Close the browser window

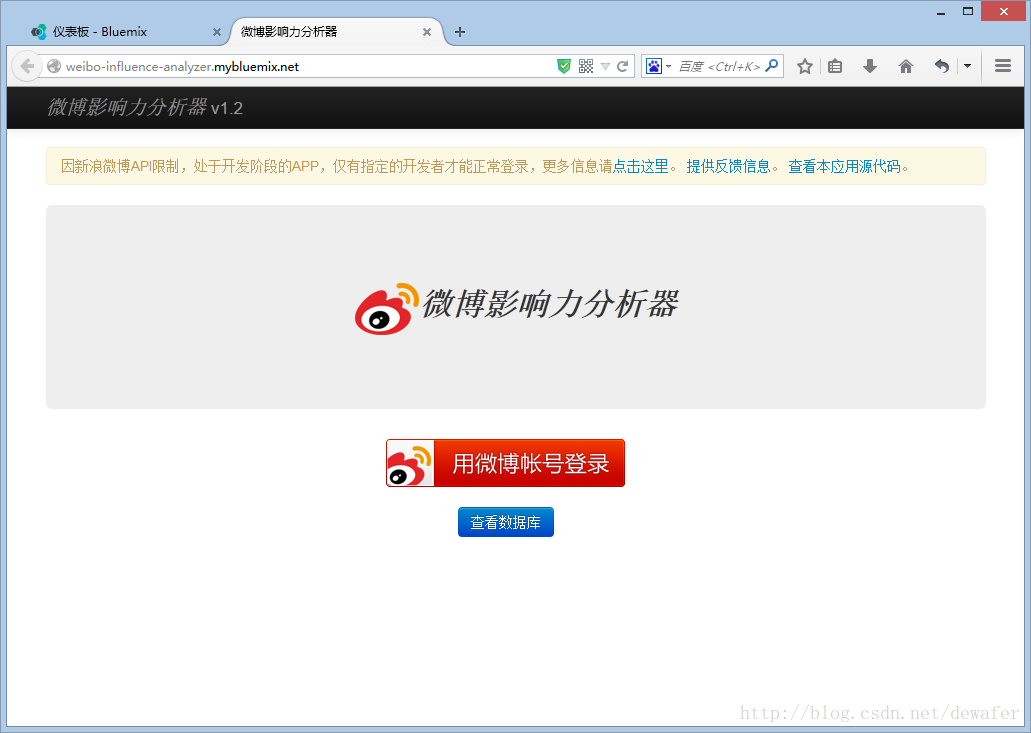[1003, 11]
